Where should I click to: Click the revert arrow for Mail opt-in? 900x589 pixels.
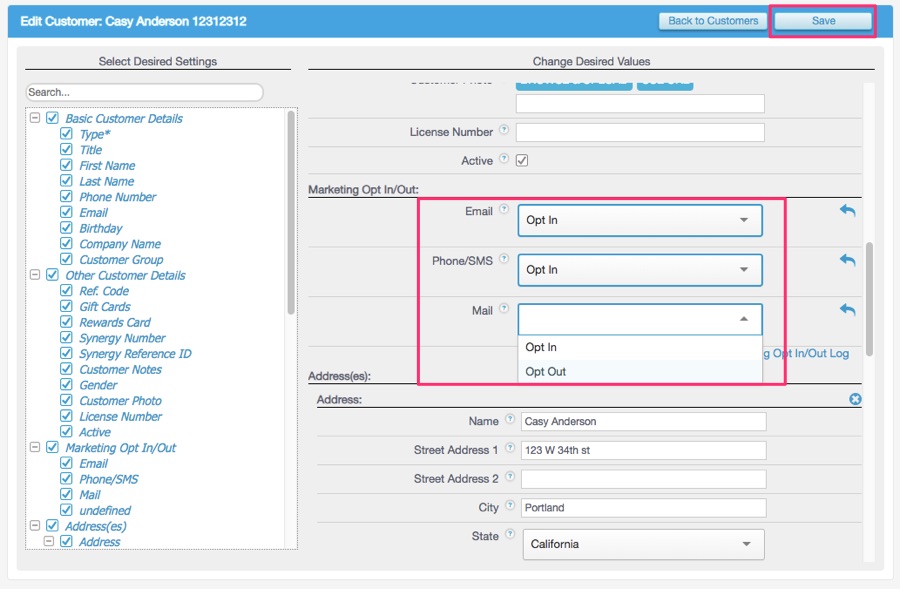pyautogui.click(x=847, y=310)
